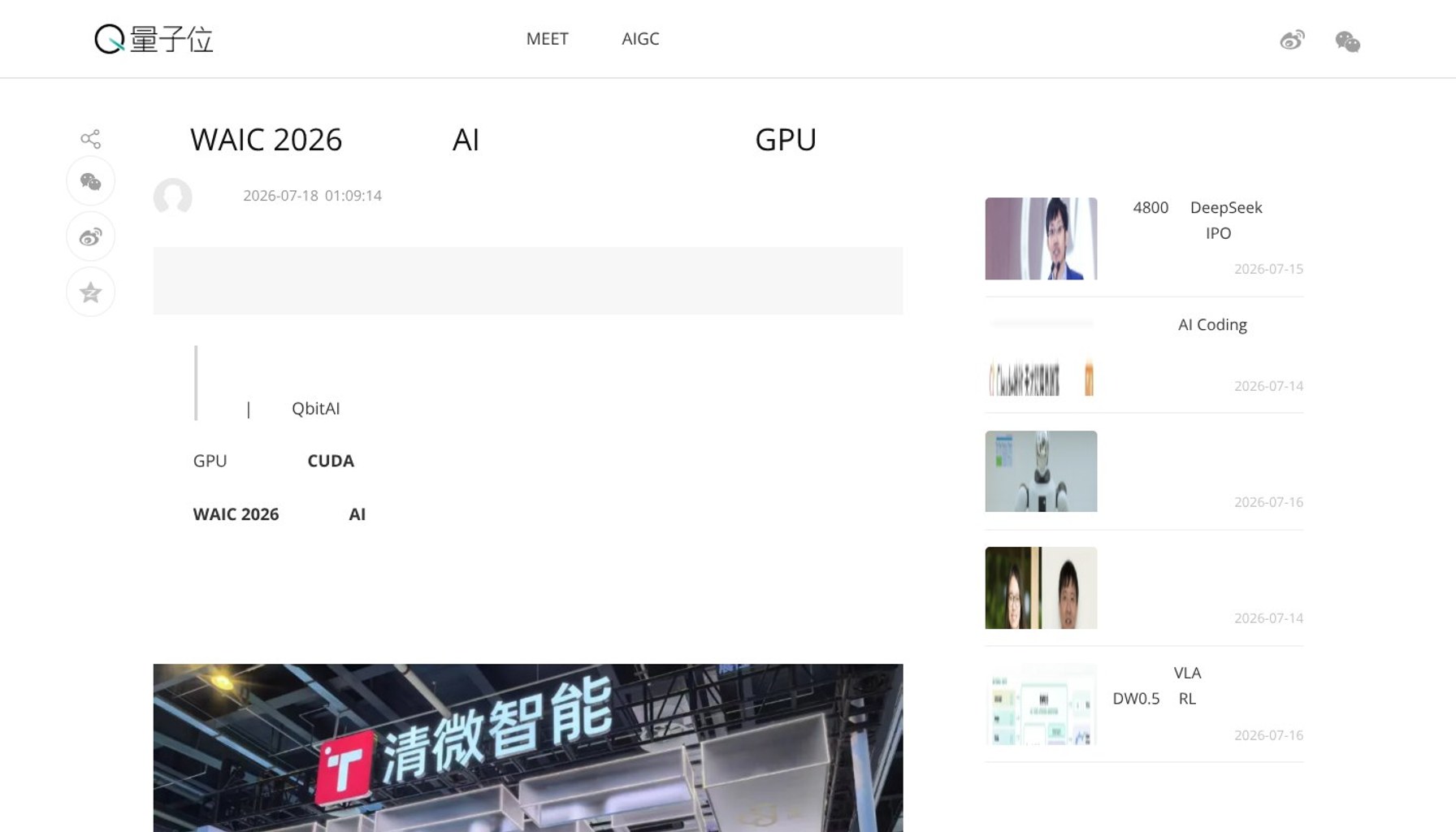
Task: Click the author avatar under the title
Action: point(172,197)
